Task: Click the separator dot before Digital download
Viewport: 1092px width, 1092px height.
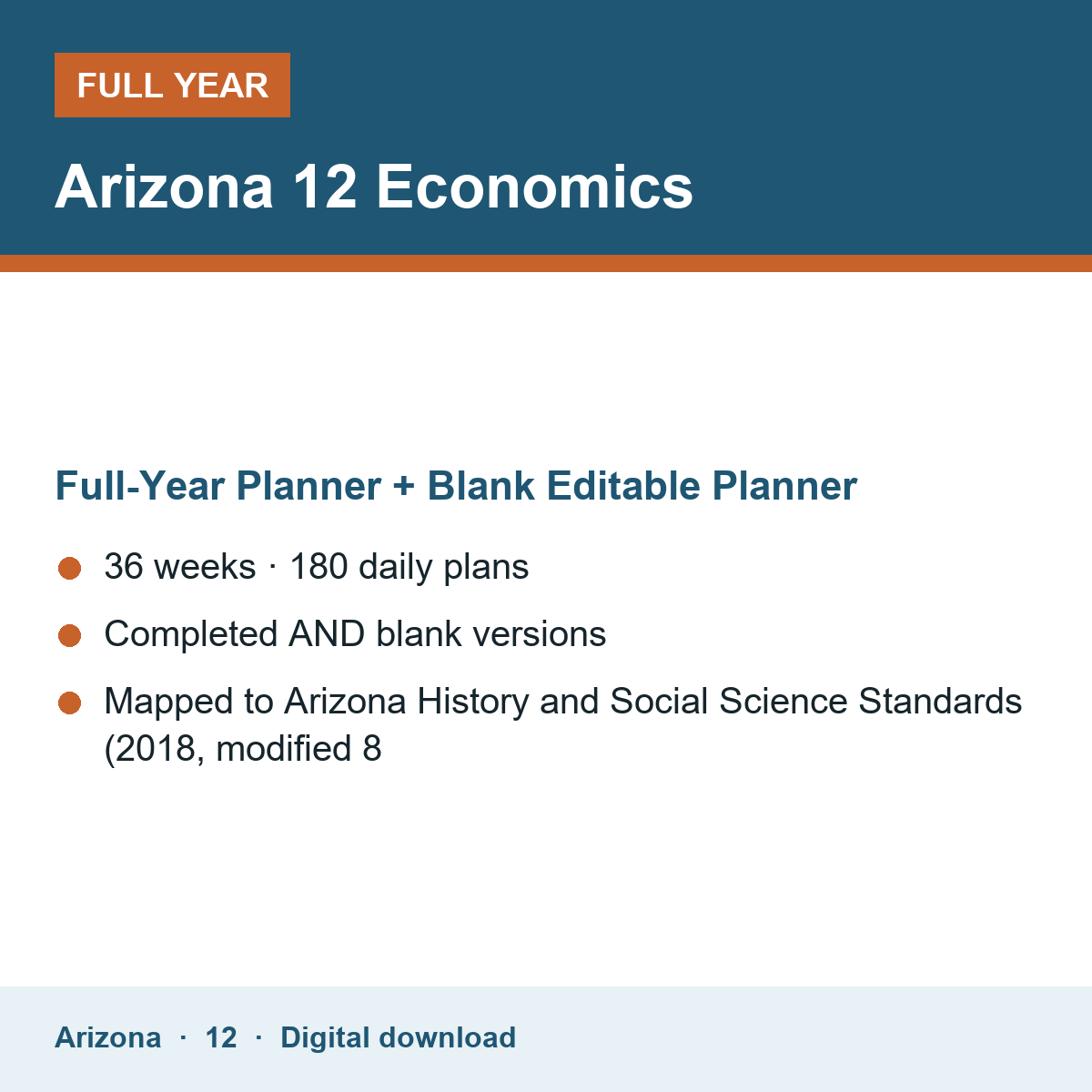Action: coord(258,1037)
